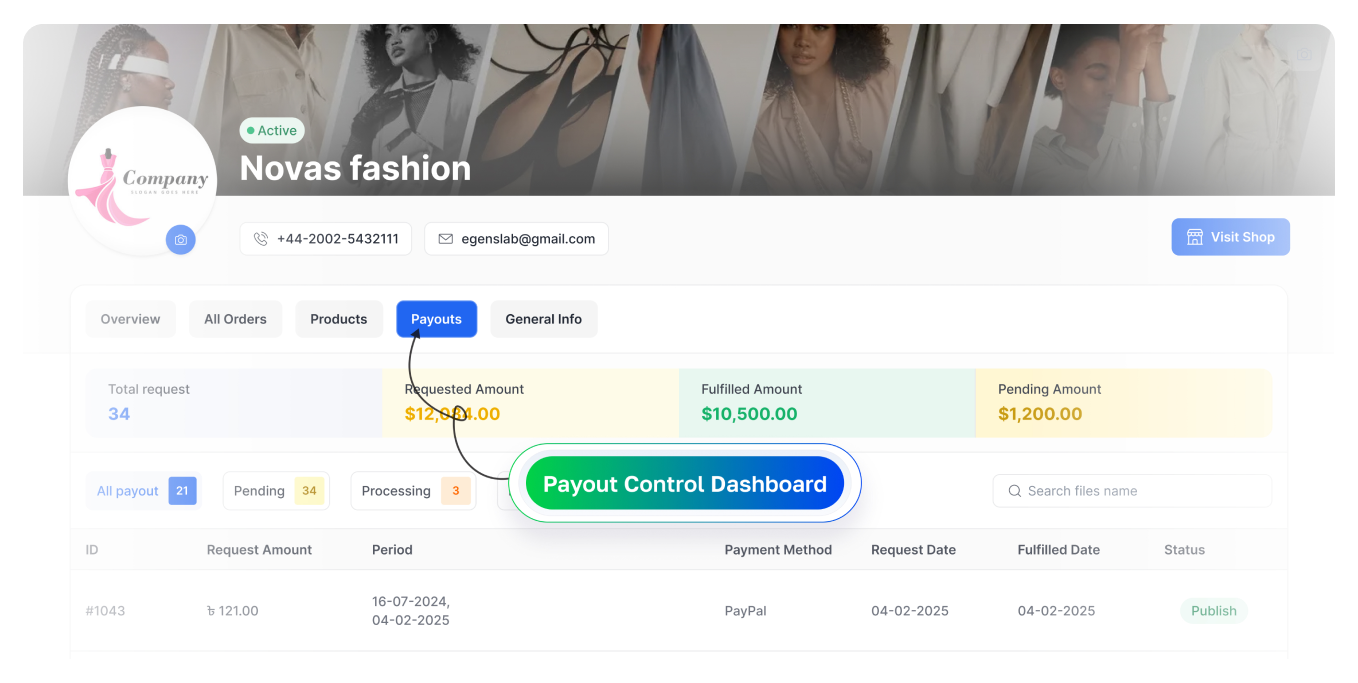
Task: Open the Overview tab
Action: coord(130,319)
